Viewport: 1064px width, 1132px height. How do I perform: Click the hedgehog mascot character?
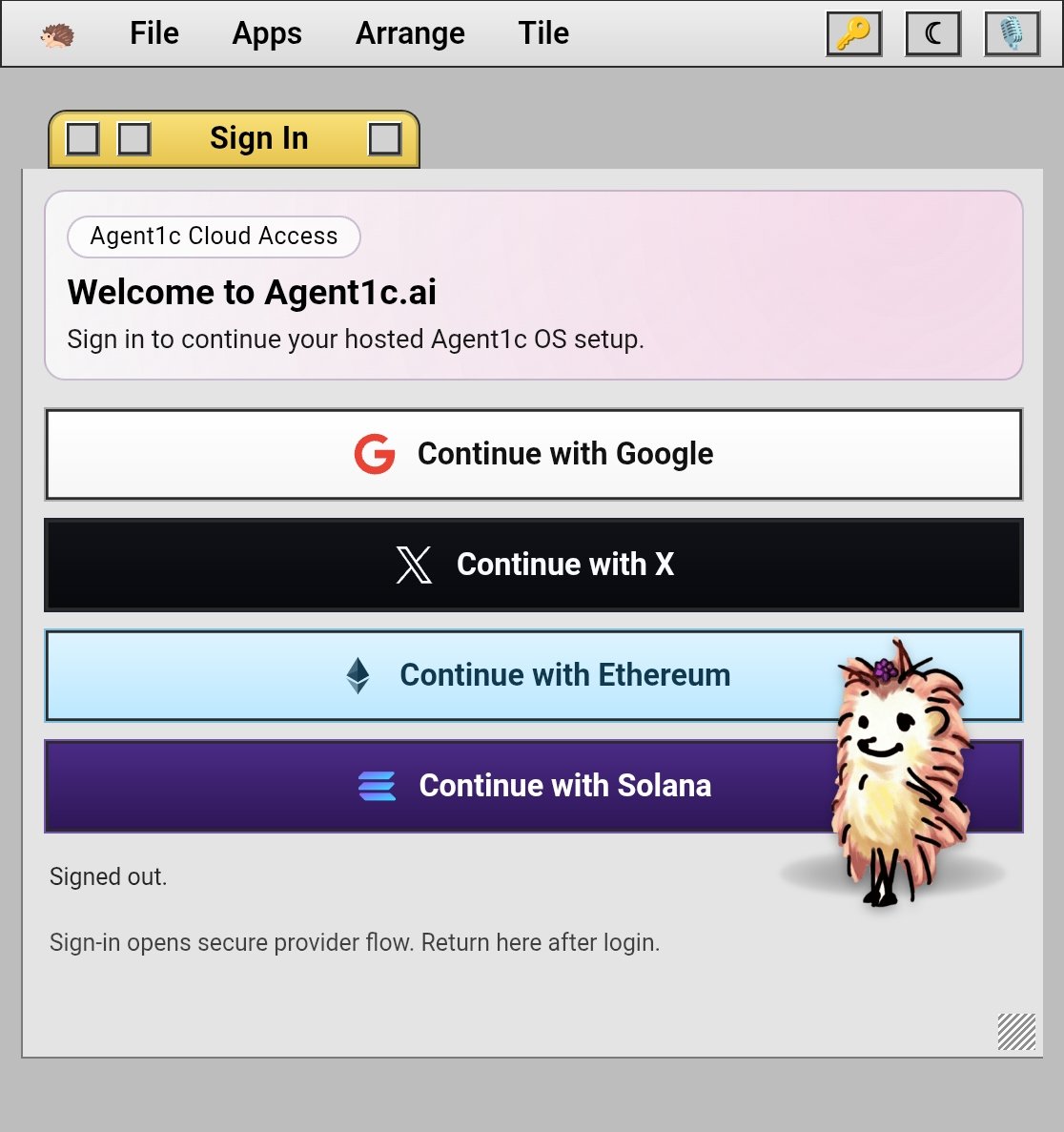point(901,772)
